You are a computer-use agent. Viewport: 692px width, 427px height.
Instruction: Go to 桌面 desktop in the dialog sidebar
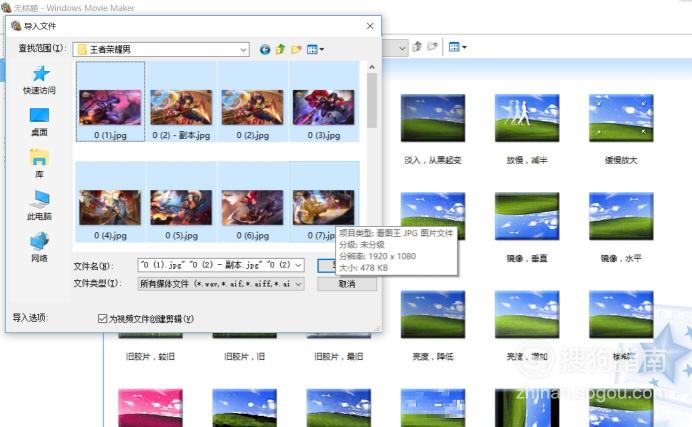[x=39, y=122]
